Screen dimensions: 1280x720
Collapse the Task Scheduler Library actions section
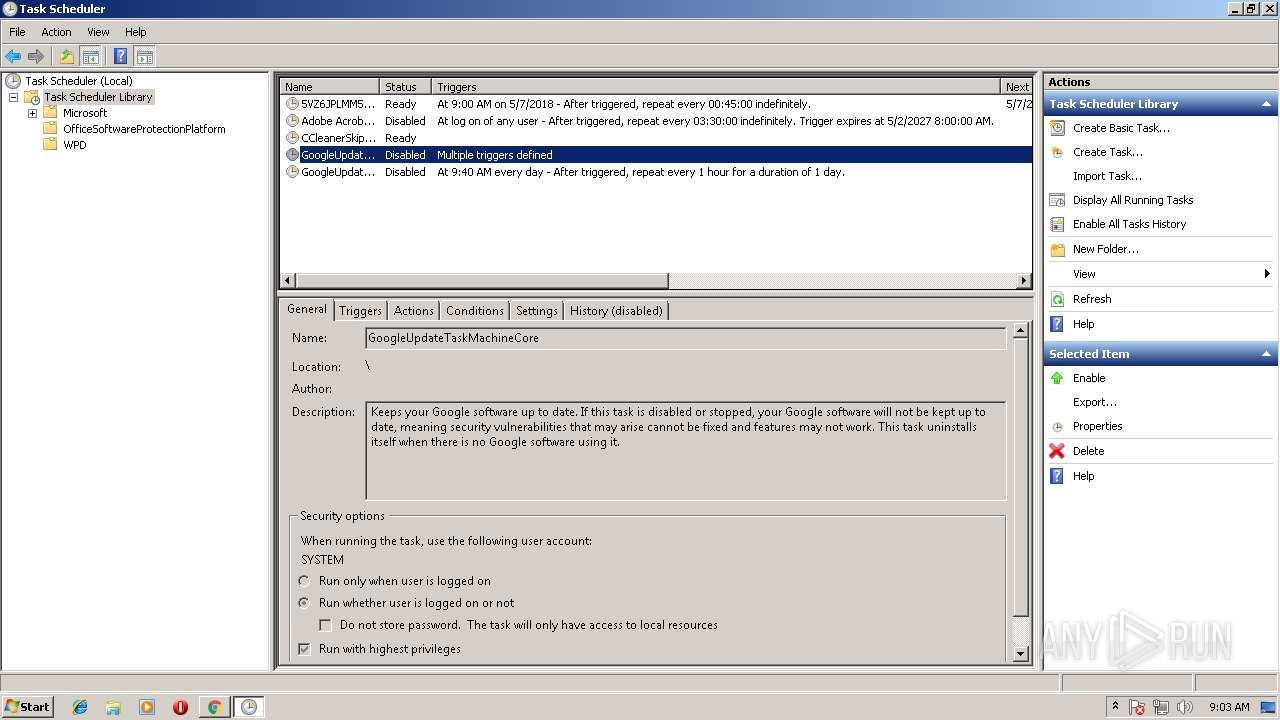(x=1266, y=104)
